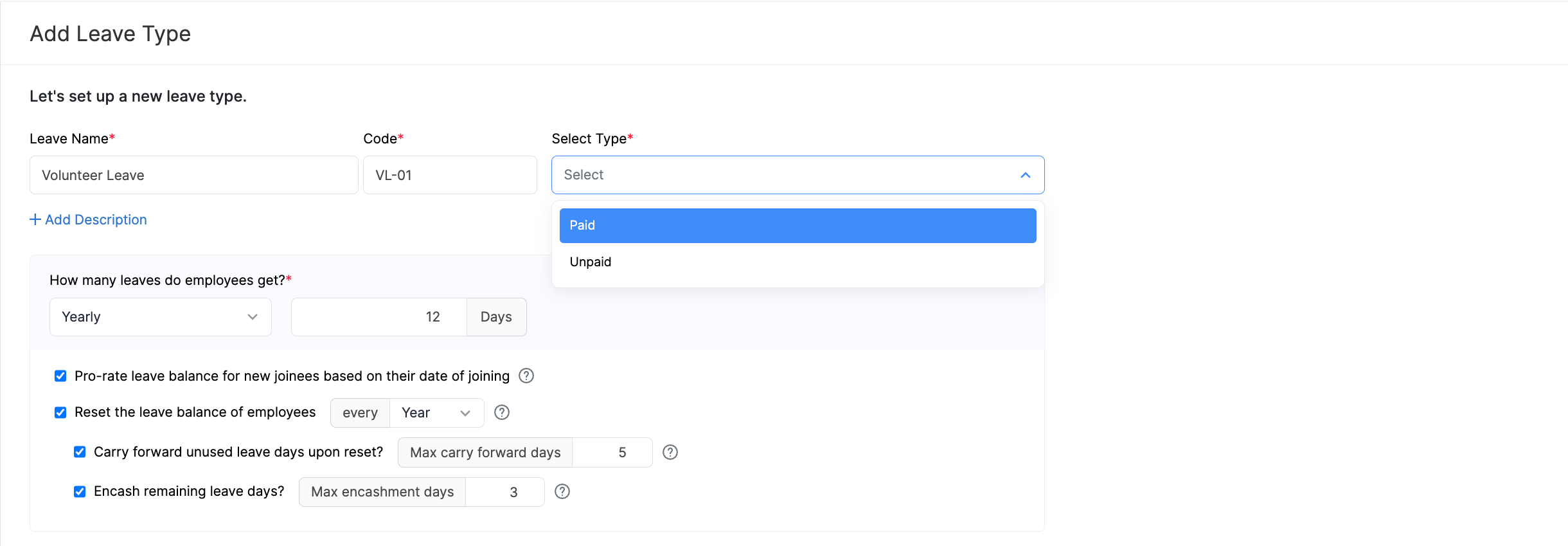1568x546 pixels.
Task: Choose Unpaid from the type options
Action: pos(797,262)
